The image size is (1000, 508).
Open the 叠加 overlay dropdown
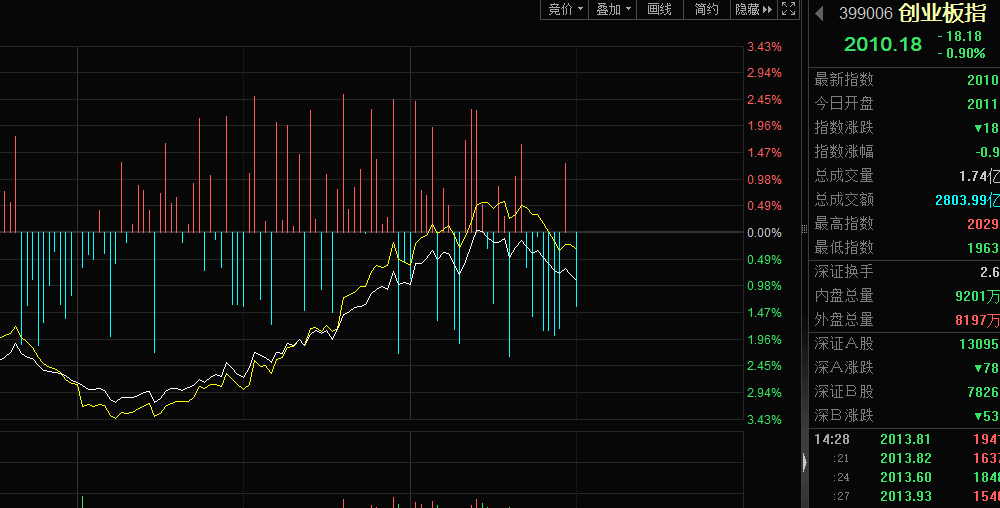[x=614, y=9]
